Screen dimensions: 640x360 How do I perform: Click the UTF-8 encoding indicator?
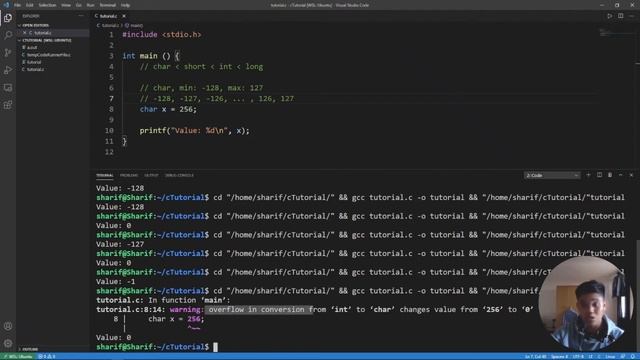click(578, 356)
